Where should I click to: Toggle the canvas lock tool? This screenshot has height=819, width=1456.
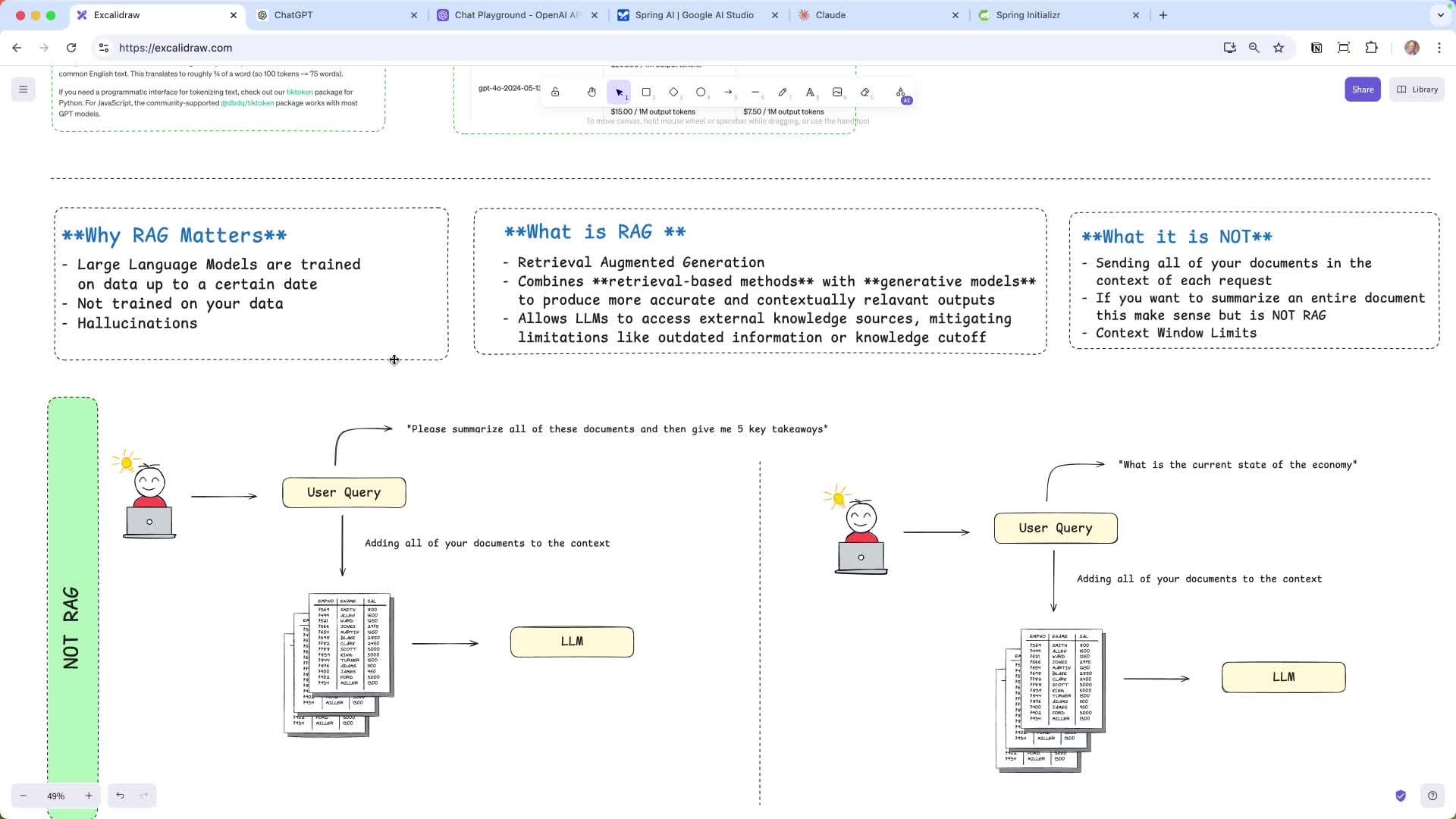click(555, 93)
